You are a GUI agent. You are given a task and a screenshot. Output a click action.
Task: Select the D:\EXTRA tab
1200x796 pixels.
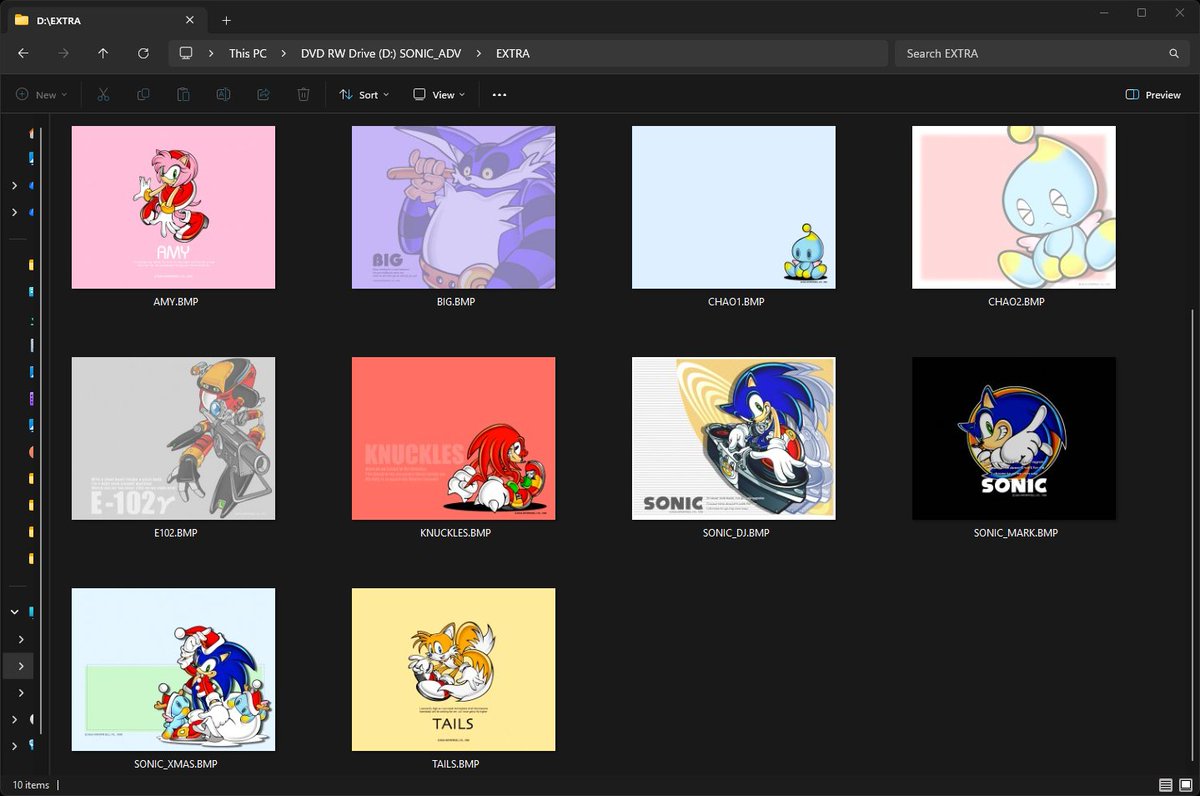tap(106, 20)
